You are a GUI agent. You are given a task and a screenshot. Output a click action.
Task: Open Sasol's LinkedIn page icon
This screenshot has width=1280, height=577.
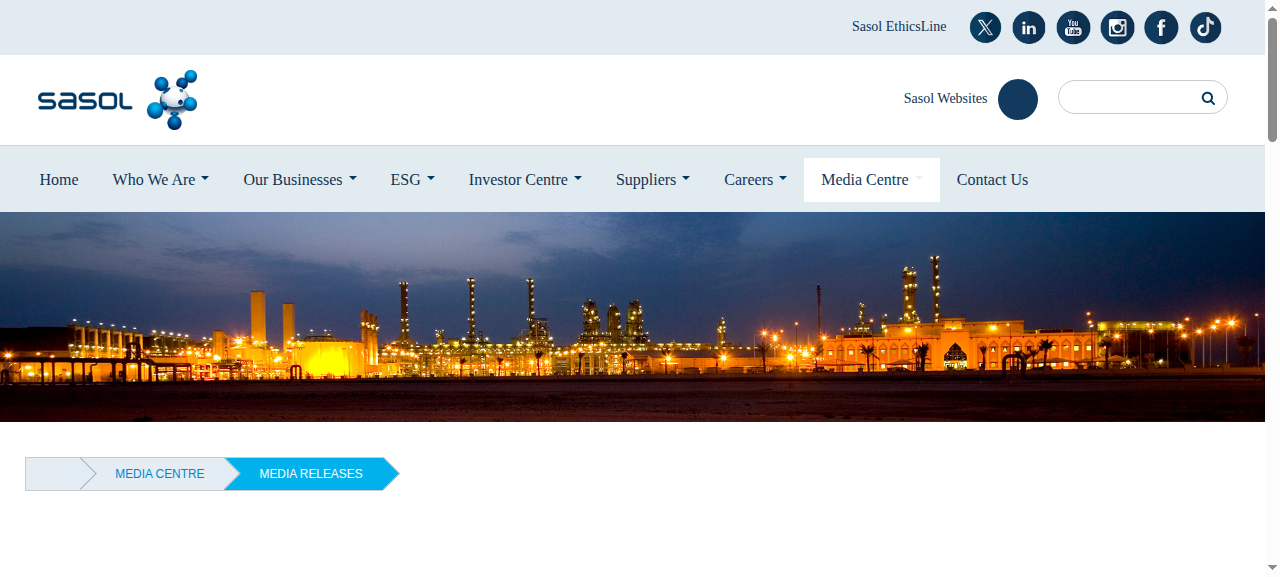click(1029, 27)
